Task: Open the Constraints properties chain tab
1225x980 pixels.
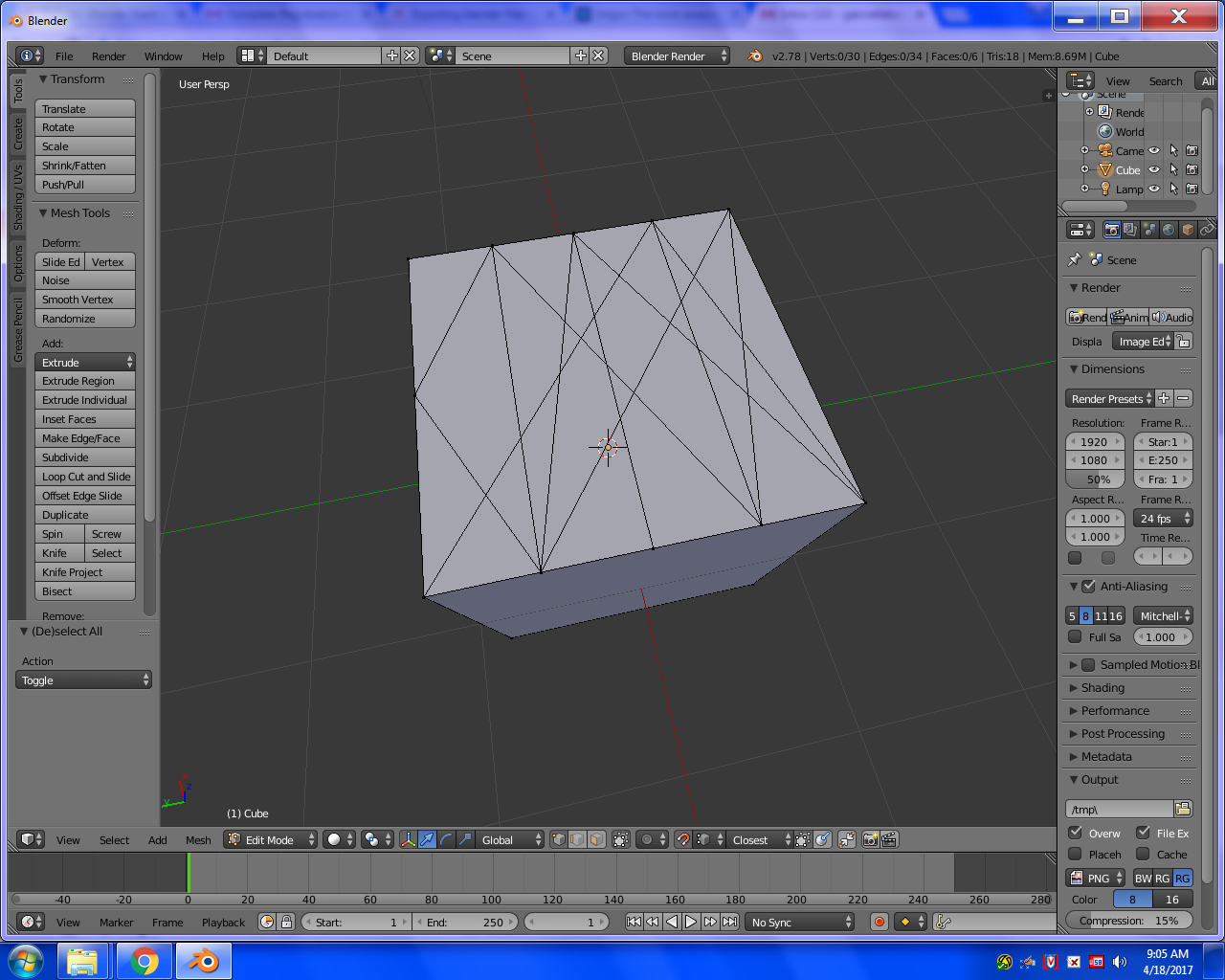Action: point(1206,230)
